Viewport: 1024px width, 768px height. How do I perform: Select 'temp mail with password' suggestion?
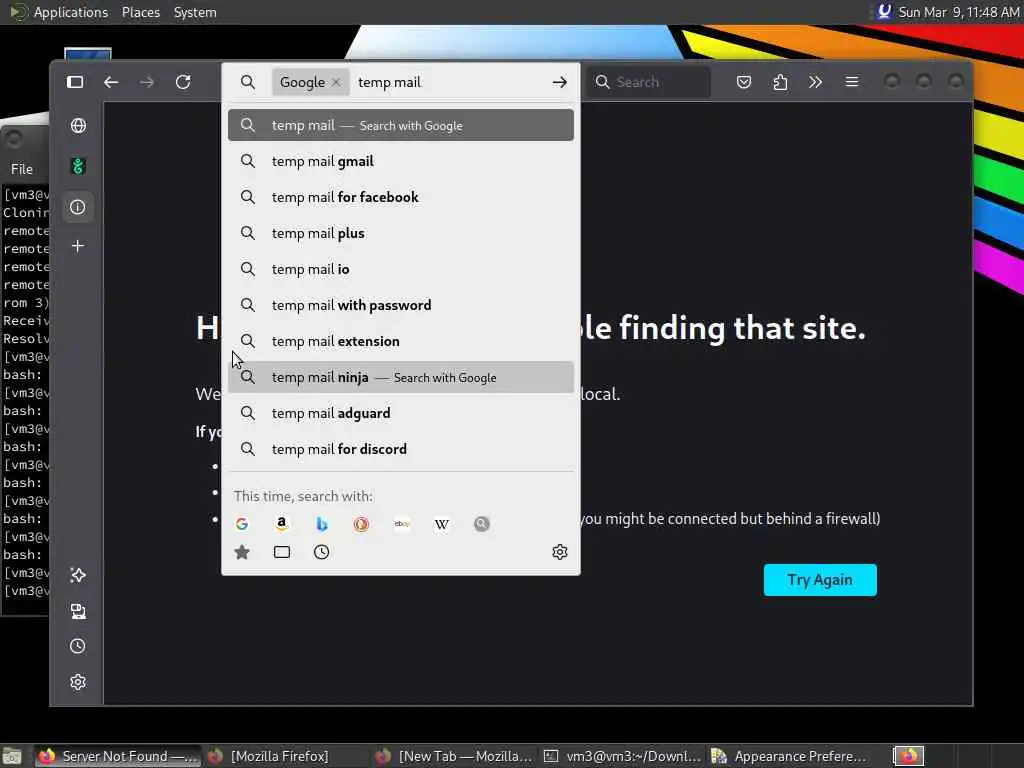pos(401,305)
